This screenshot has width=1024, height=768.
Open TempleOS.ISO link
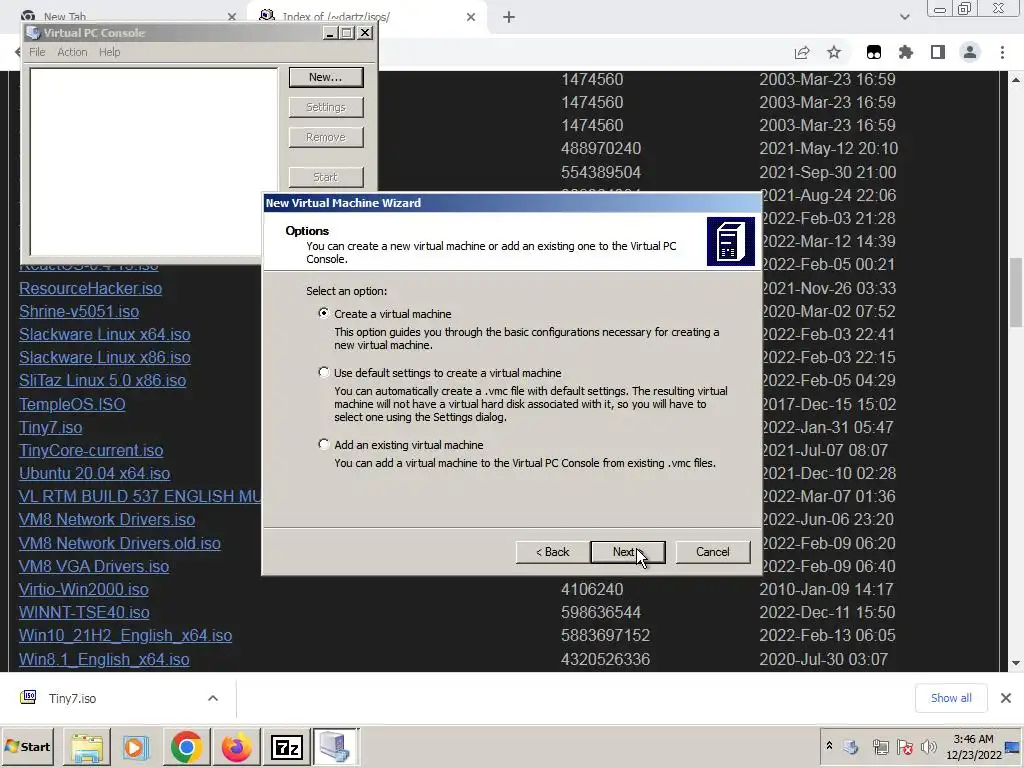(72, 404)
